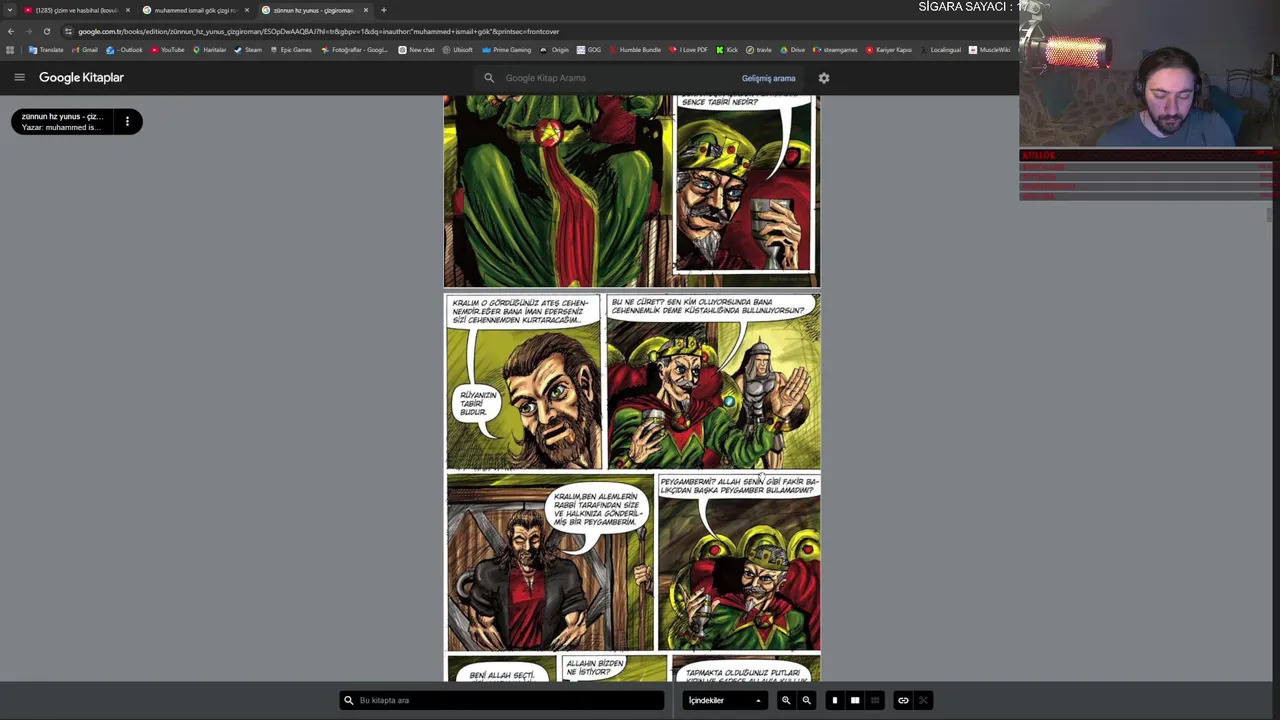Open the Localingual bookmark

[x=940, y=50]
